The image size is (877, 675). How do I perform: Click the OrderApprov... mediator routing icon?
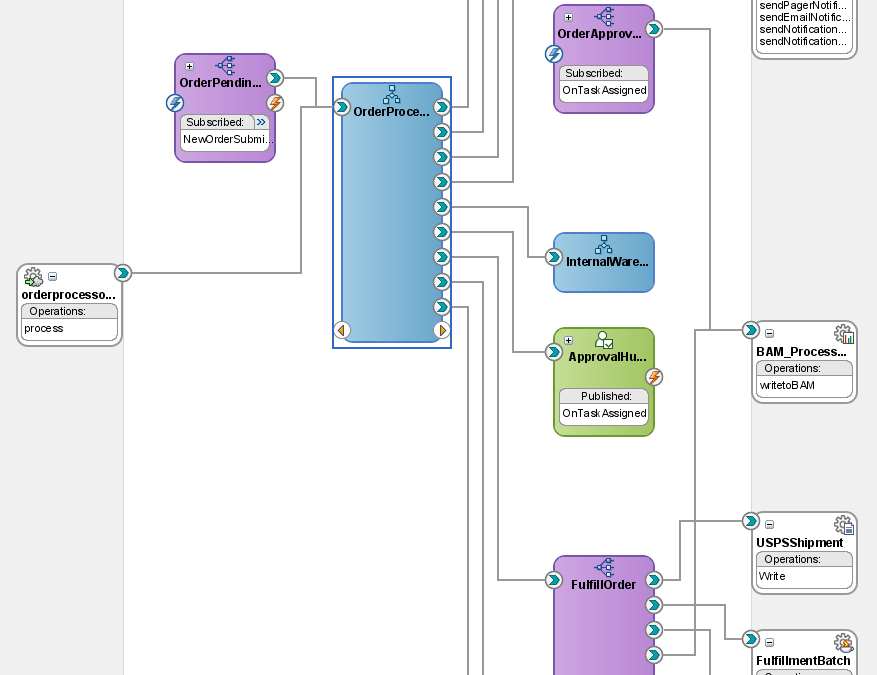[x=605, y=17]
